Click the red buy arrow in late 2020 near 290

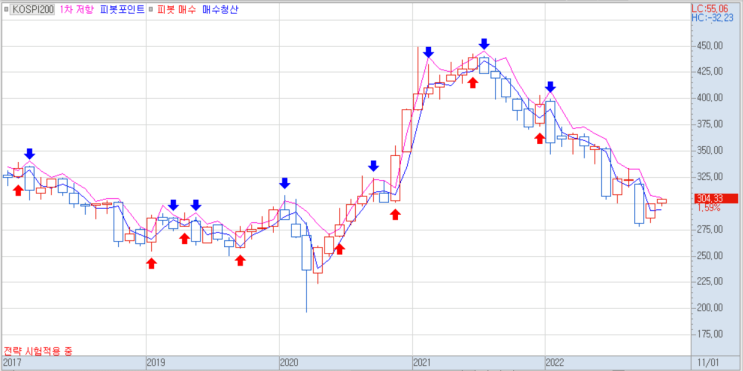tap(395, 214)
